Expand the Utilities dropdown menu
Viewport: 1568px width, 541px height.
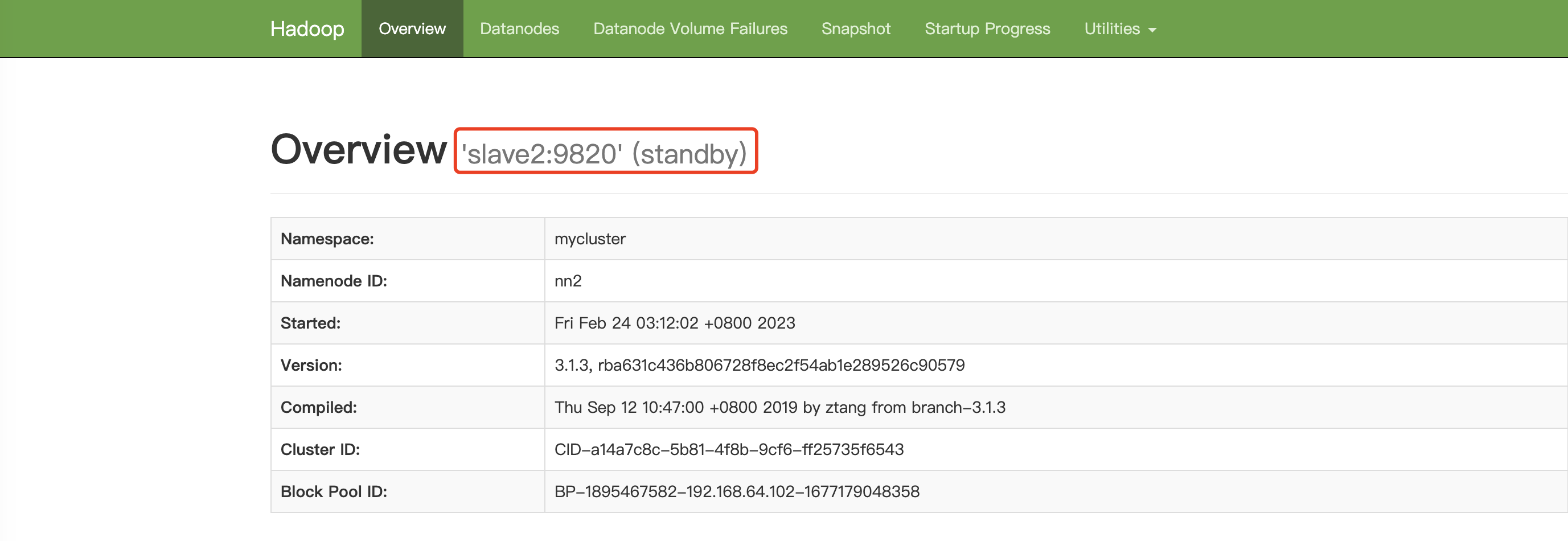pyautogui.click(x=1119, y=28)
